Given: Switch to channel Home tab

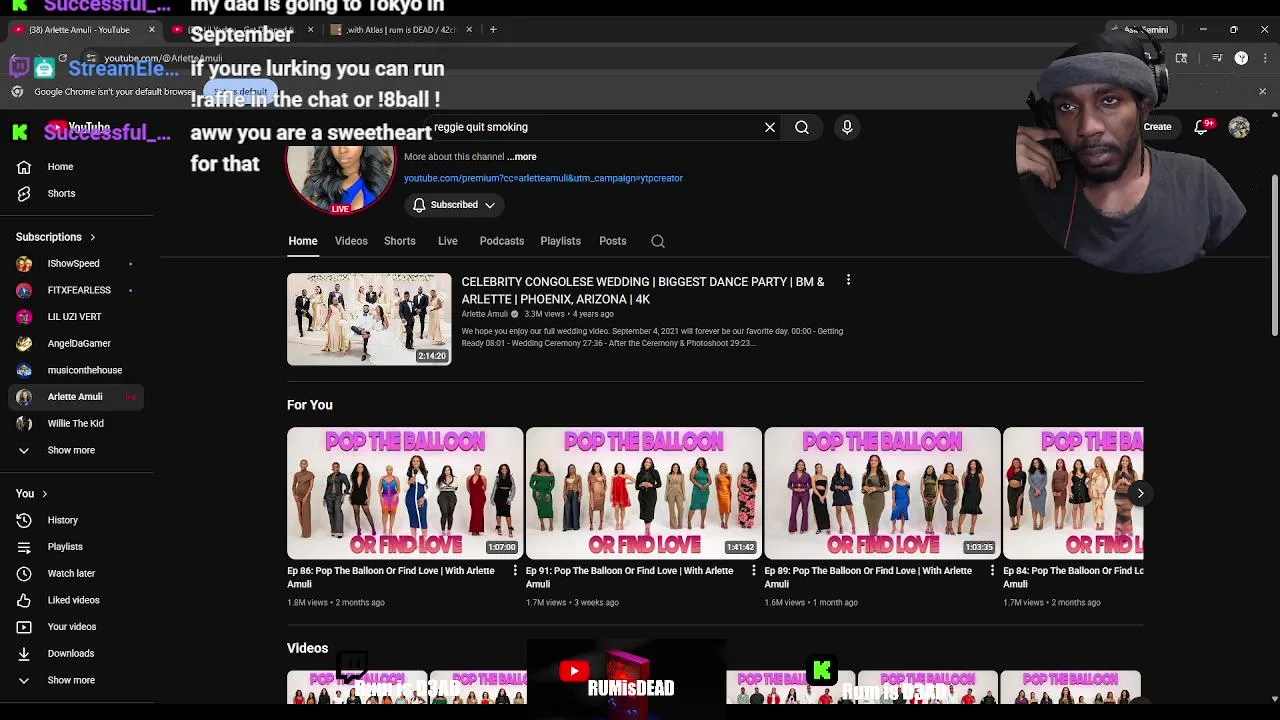Looking at the screenshot, I should pyautogui.click(x=303, y=241).
